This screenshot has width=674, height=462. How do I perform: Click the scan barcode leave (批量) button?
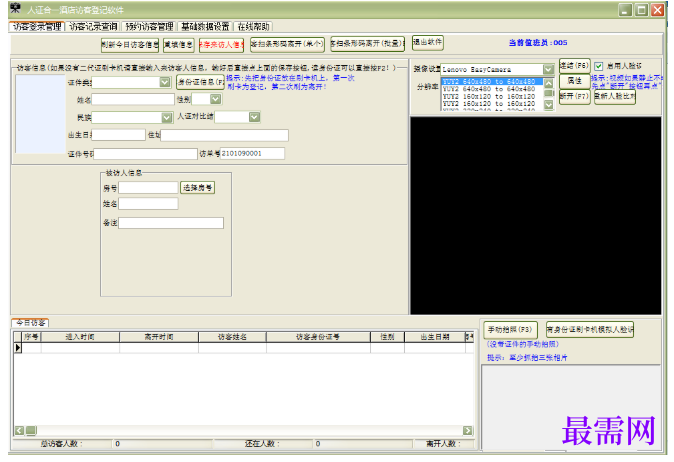coord(368,44)
